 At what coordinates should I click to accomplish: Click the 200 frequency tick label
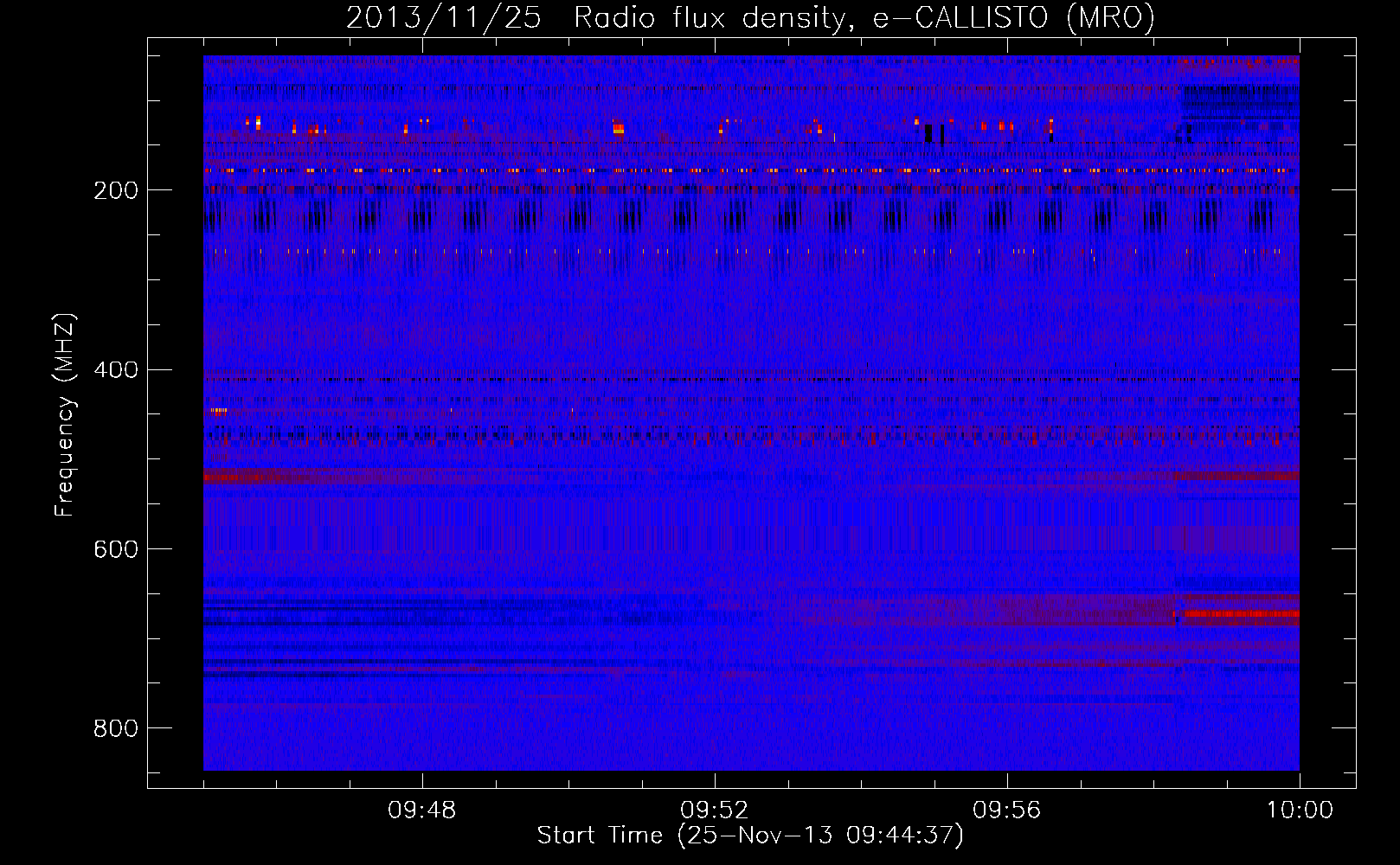(x=116, y=190)
